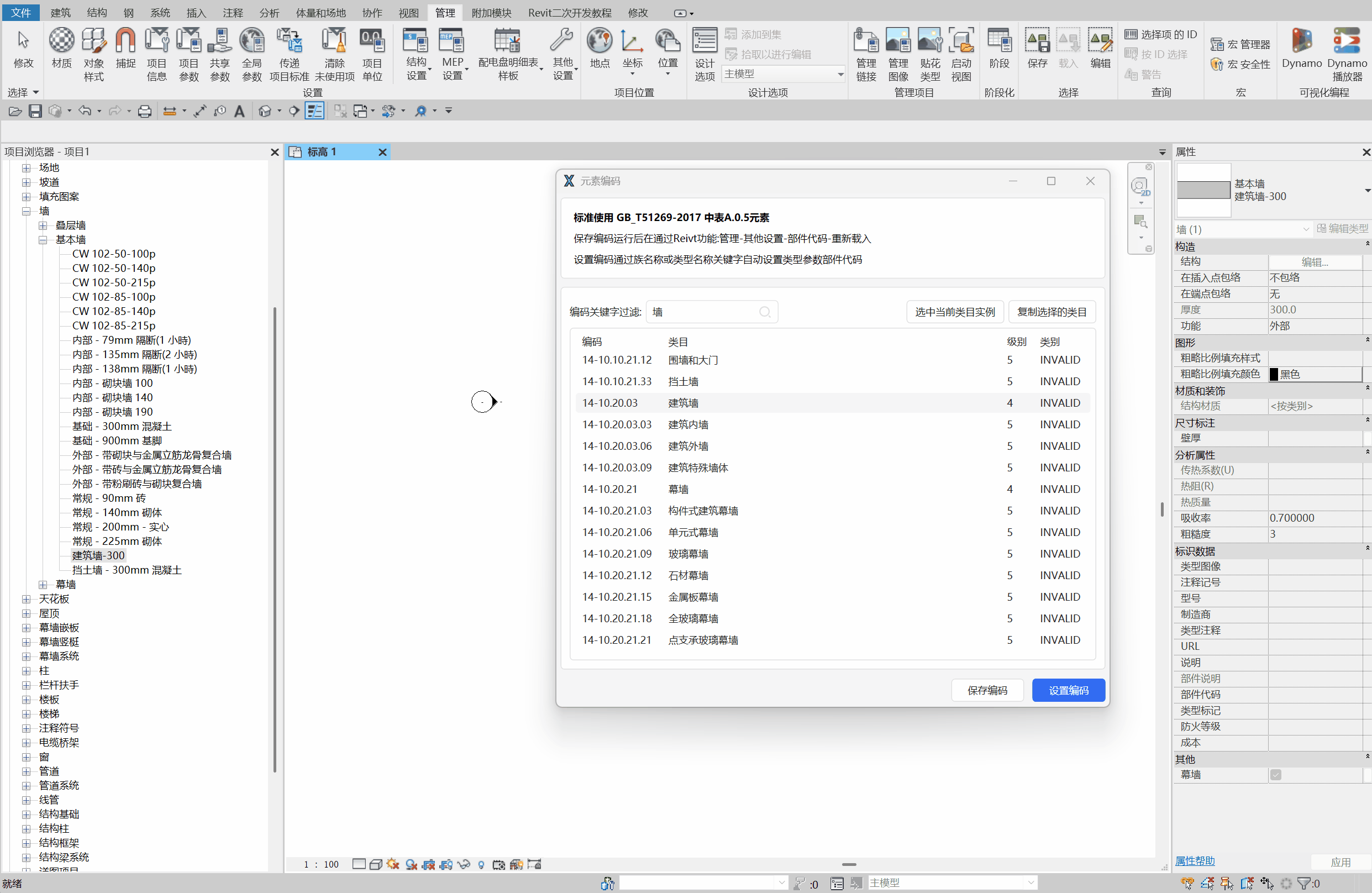Viewport: 1372px width, 893px height.
Task: Select the 14-10.20.21 幕墙 row
Action: tap(832, 489)
